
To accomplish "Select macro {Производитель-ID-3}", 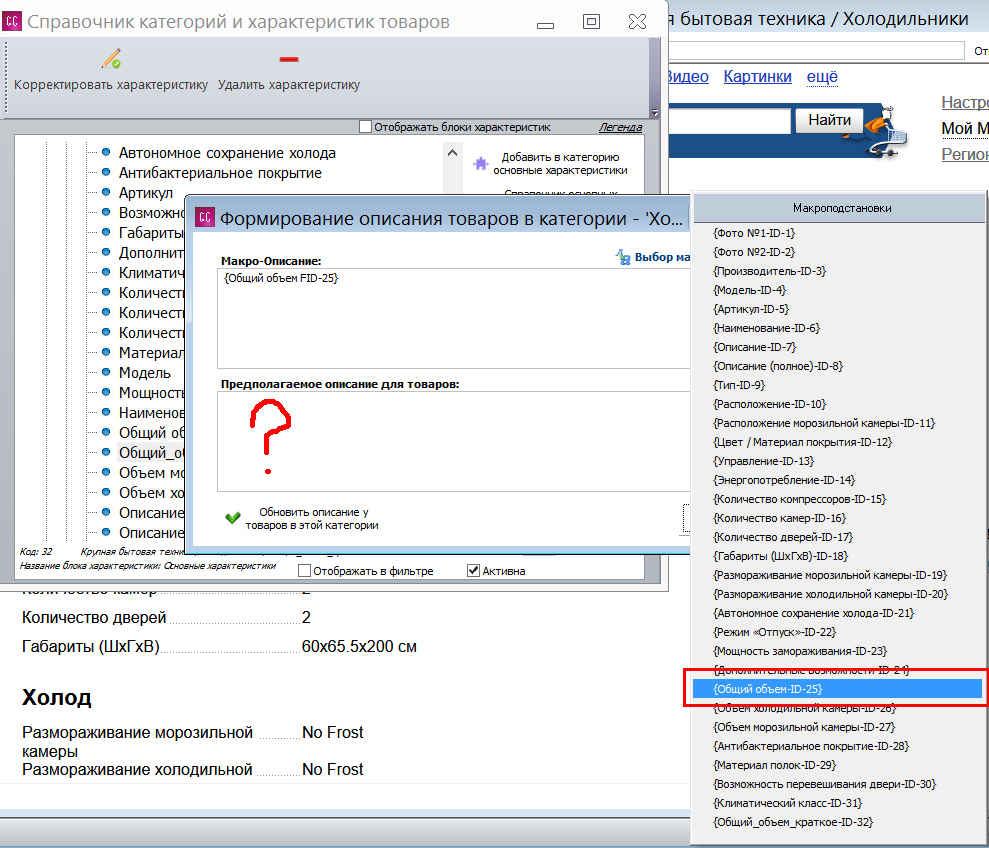I will 770,271.
